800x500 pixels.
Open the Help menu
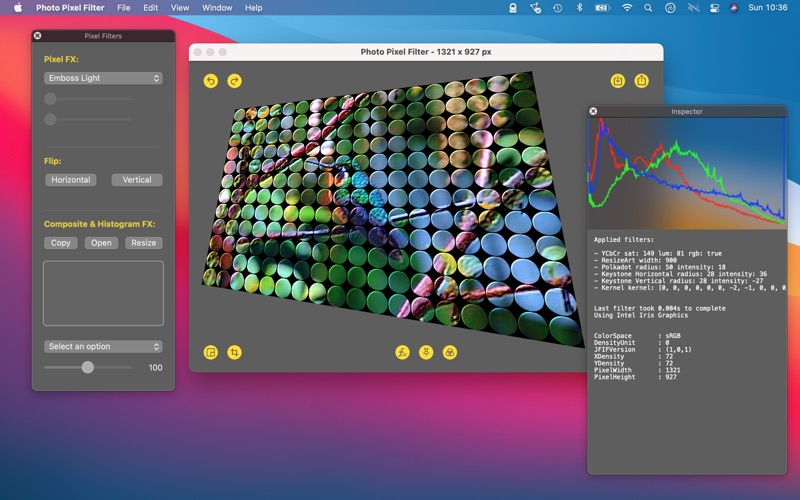coord(254,8)
